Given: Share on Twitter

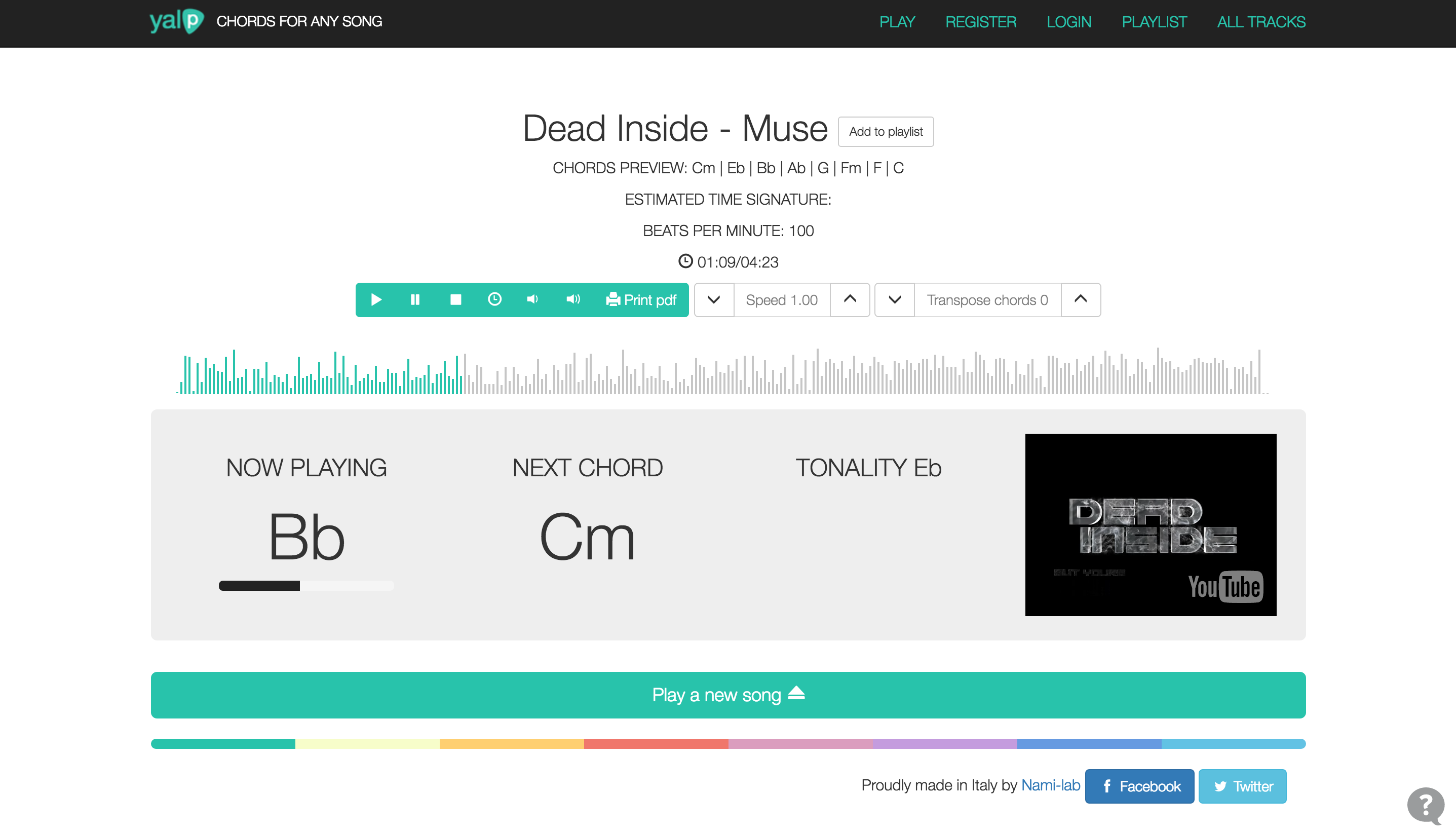Looking at the screenshot, I should click(x=1242, y=786).
